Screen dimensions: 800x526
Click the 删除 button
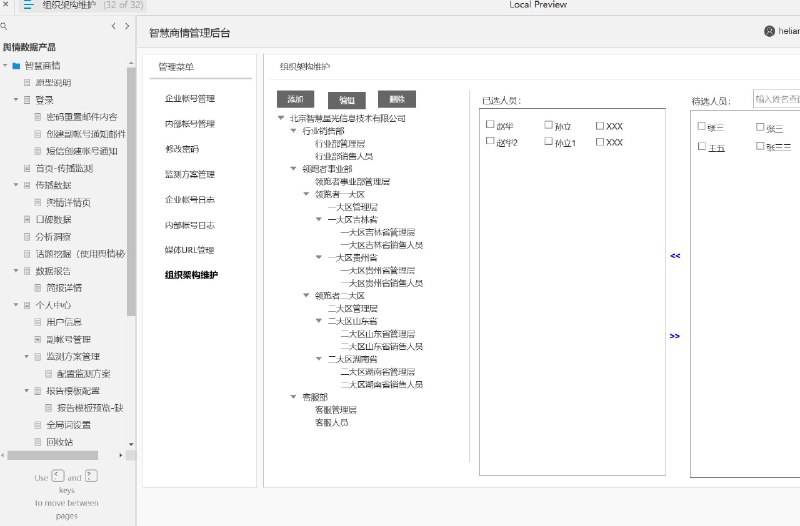click(x=397, y=99)
